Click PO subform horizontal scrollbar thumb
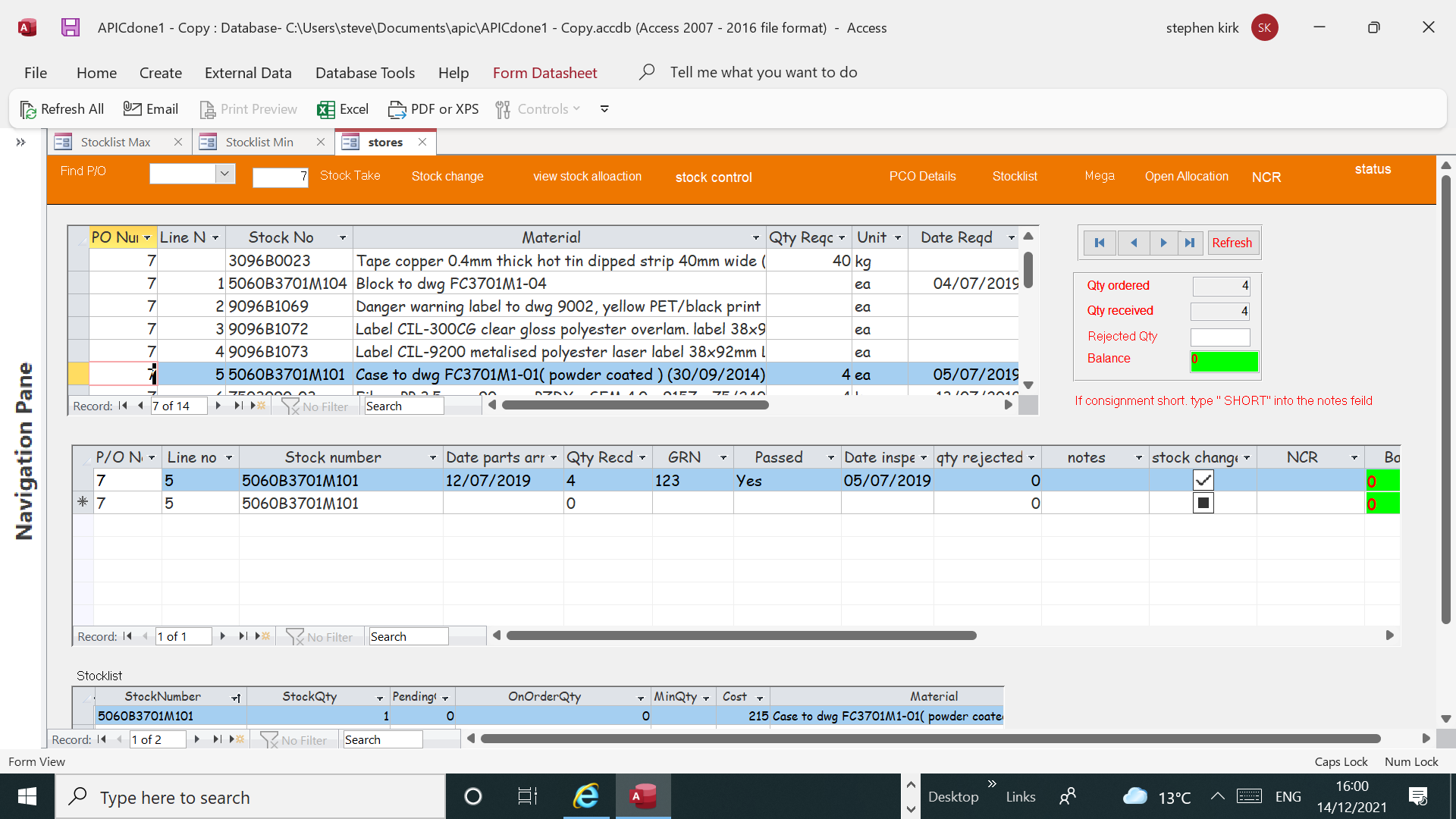This screenshot has width=1456, height=819. 635,405
